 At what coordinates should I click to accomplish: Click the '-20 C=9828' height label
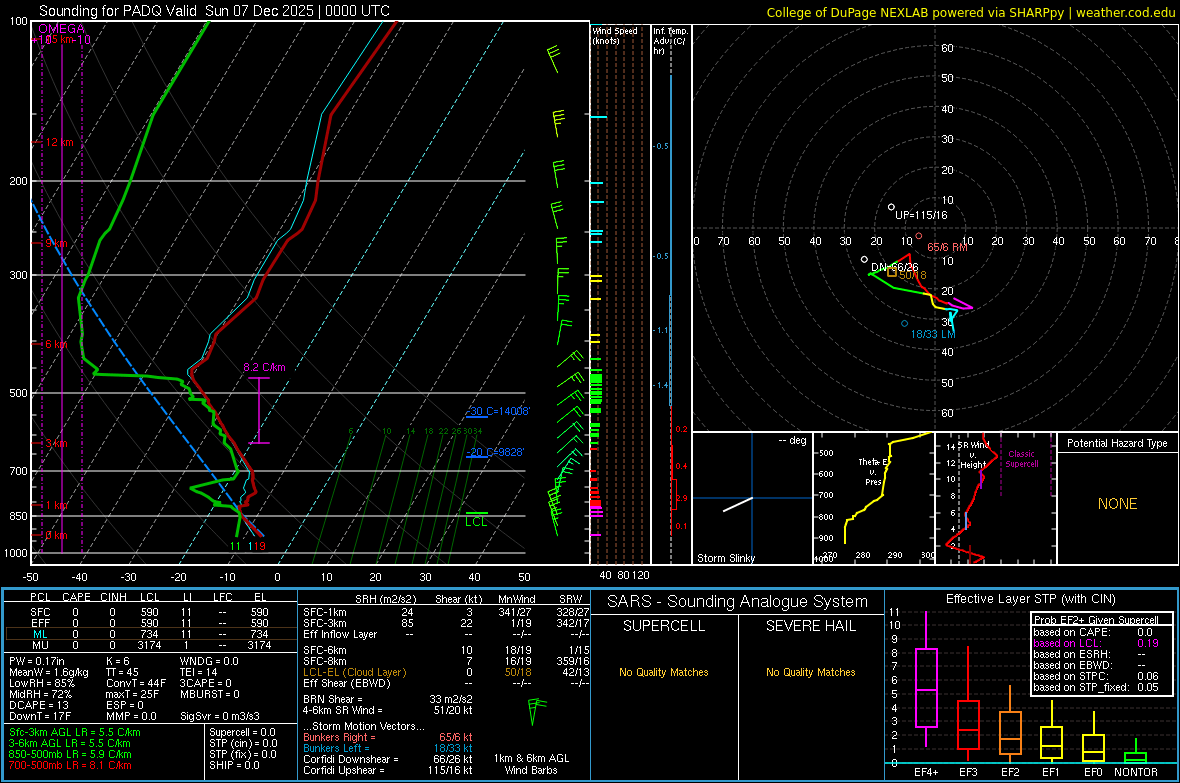(x=495, y=452)
